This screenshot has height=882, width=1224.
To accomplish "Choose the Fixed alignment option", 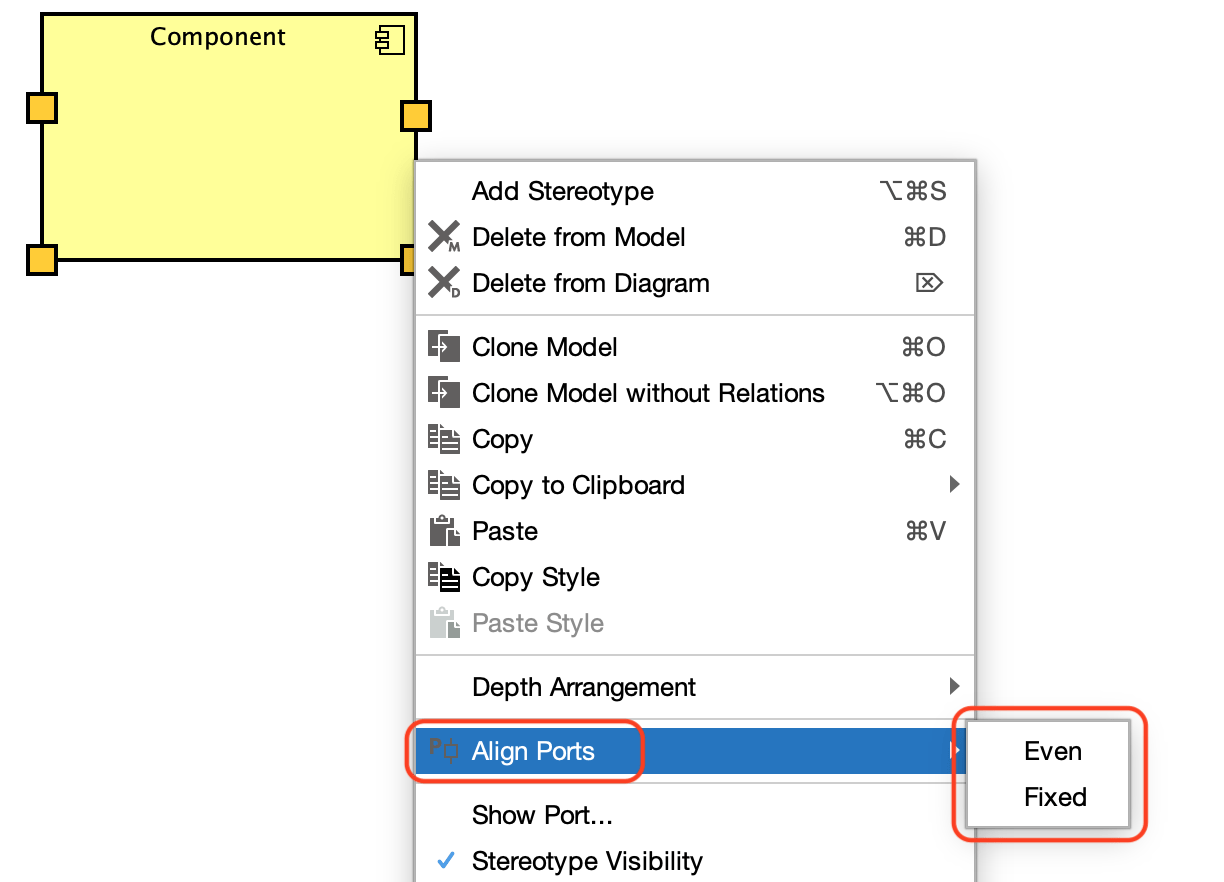I will [1055, 797].
